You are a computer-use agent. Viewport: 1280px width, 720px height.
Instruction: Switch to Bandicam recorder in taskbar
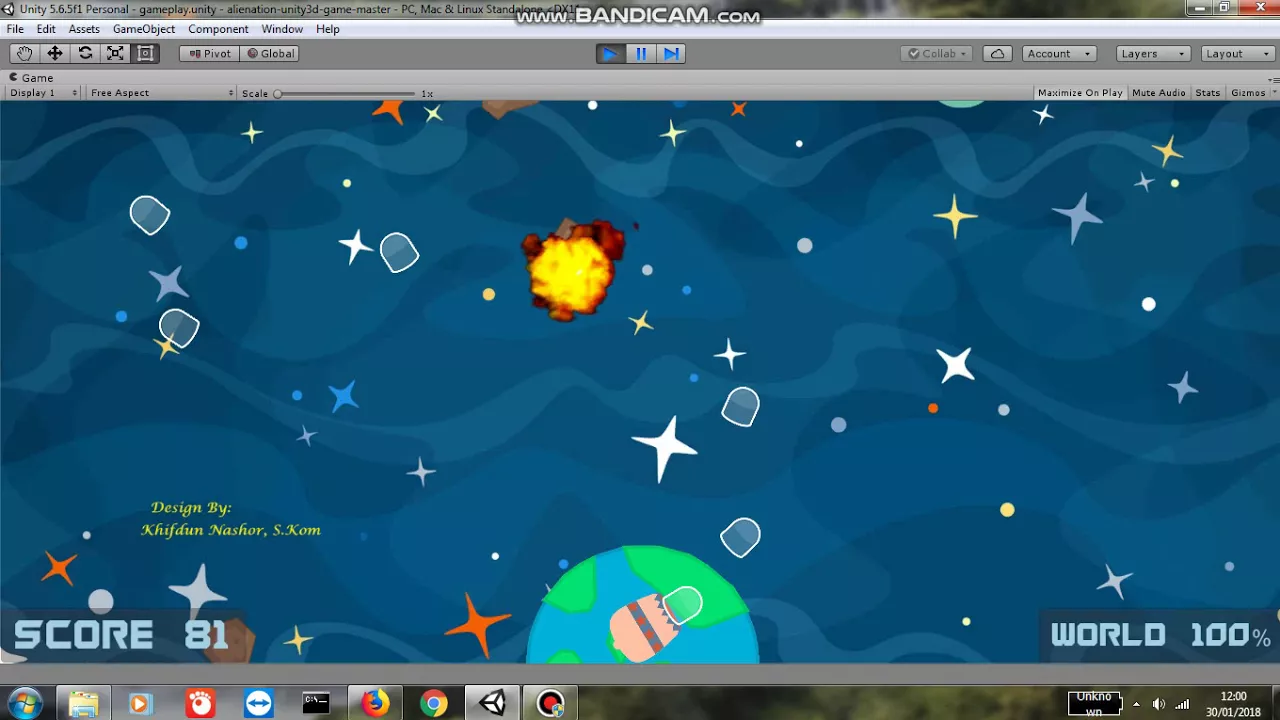pos(550,703)
